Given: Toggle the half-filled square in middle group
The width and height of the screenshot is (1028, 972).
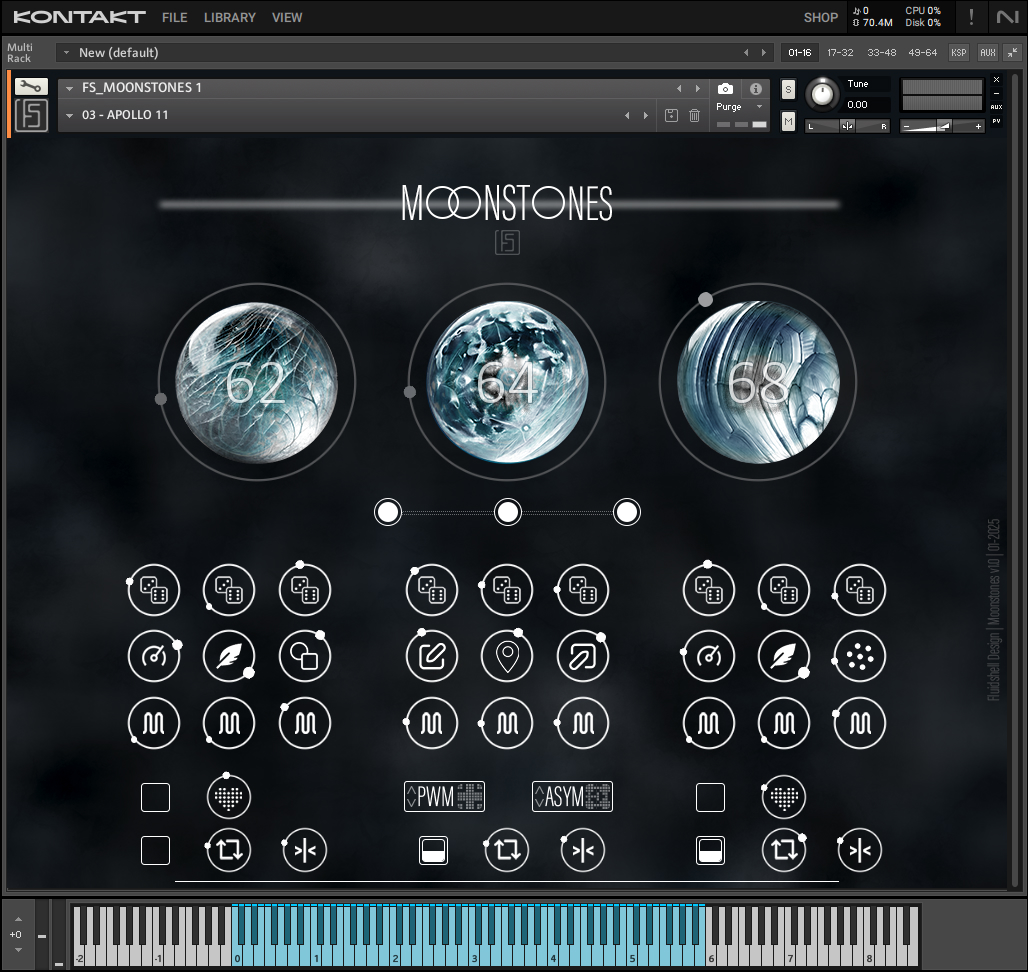Looking at the screenshot, I should tap(433, 850).
